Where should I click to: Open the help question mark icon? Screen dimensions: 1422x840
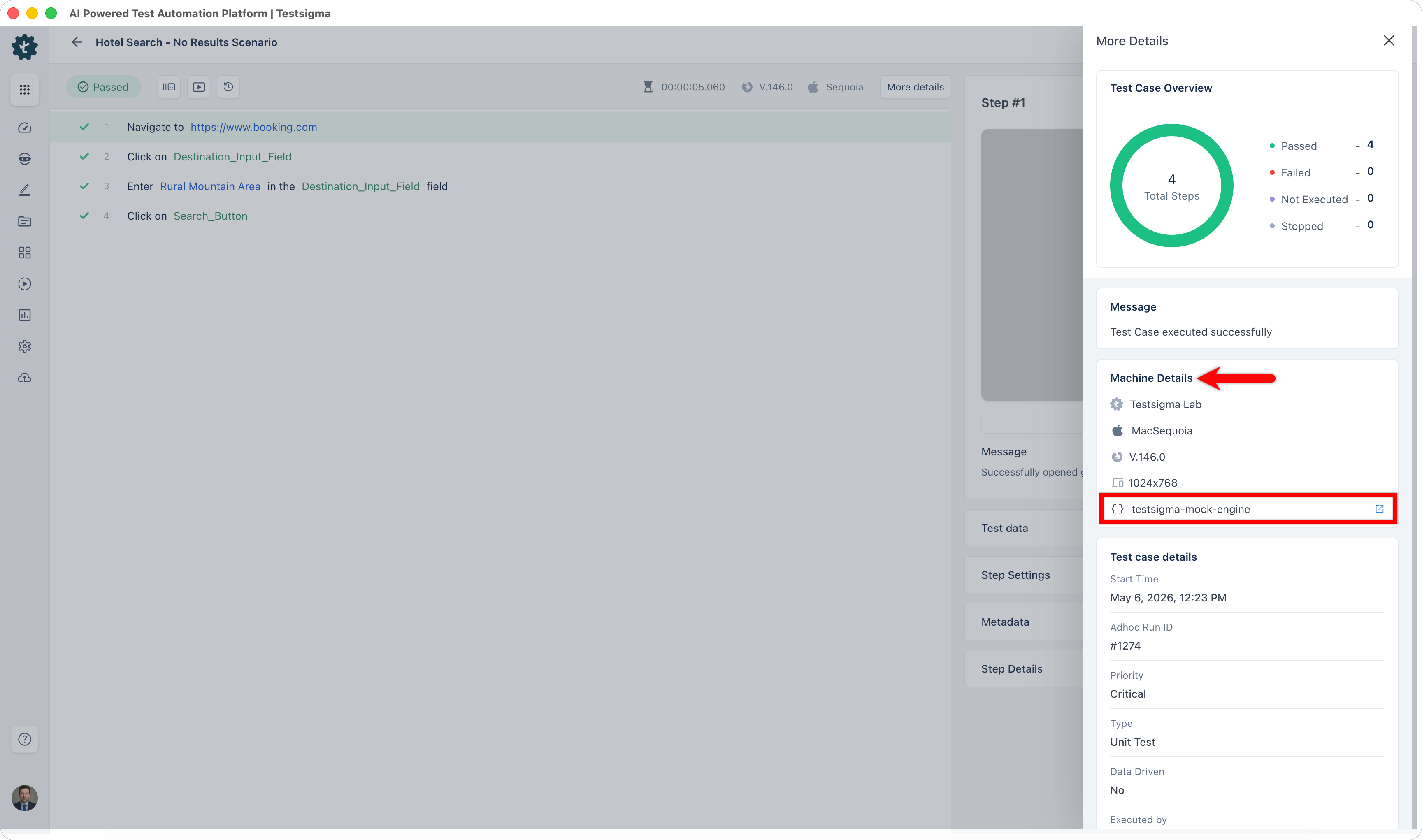(x=24, y=739)
